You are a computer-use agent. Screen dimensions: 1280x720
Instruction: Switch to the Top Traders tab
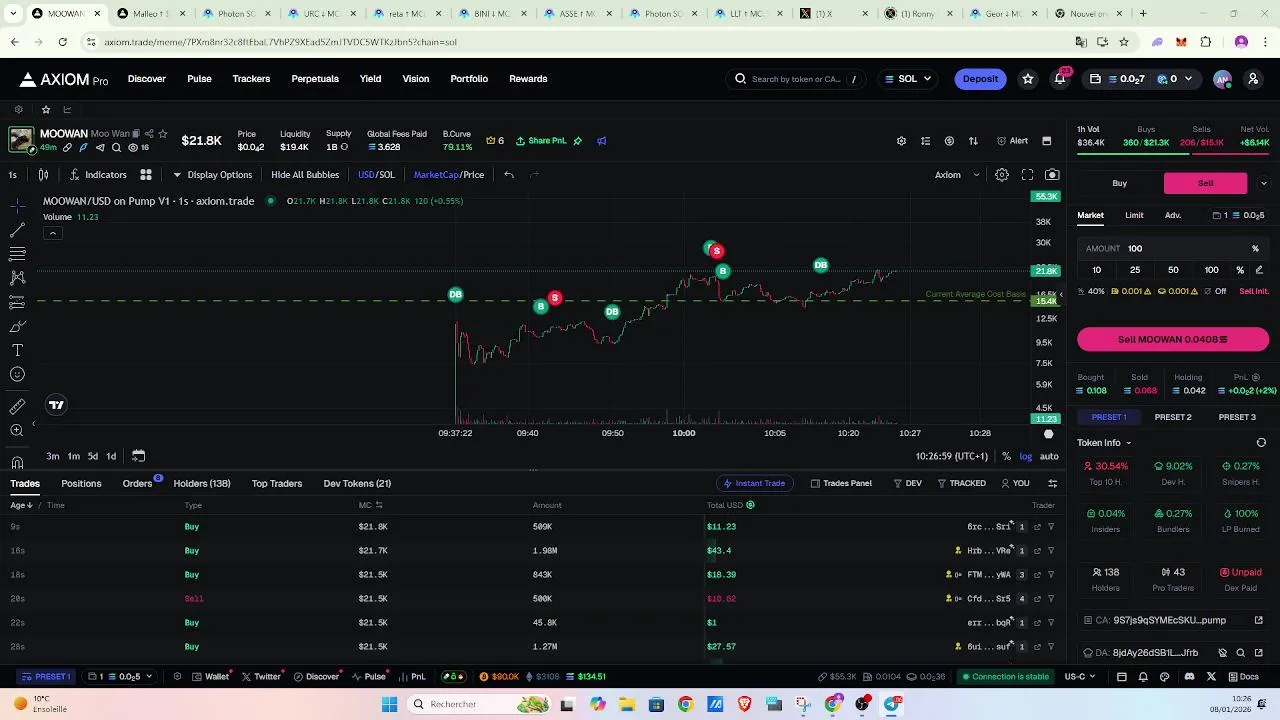pos(277,483)
